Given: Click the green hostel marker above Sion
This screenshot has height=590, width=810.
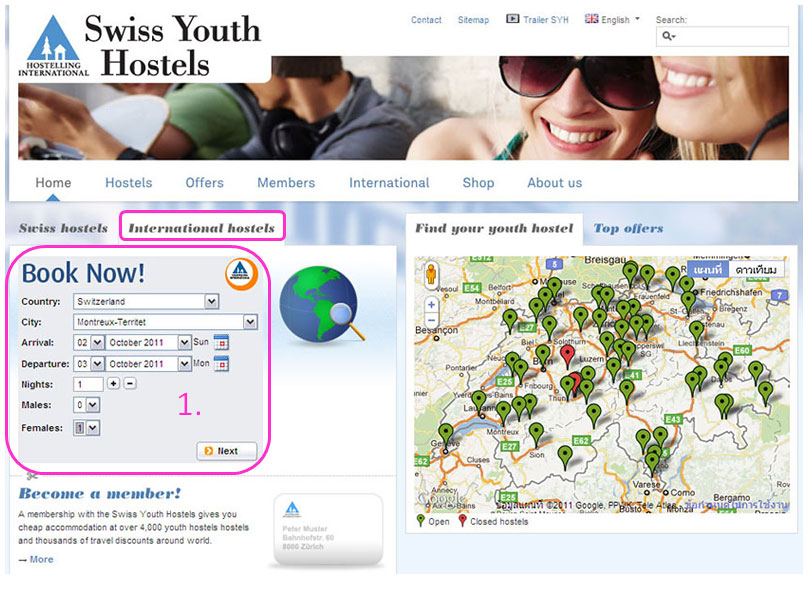Looking at the screenshot, I should [x=536, y=433].
